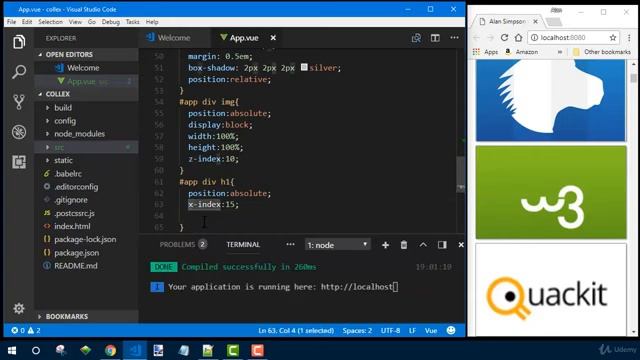Open the File menu
640x360 pixels.
11,22
